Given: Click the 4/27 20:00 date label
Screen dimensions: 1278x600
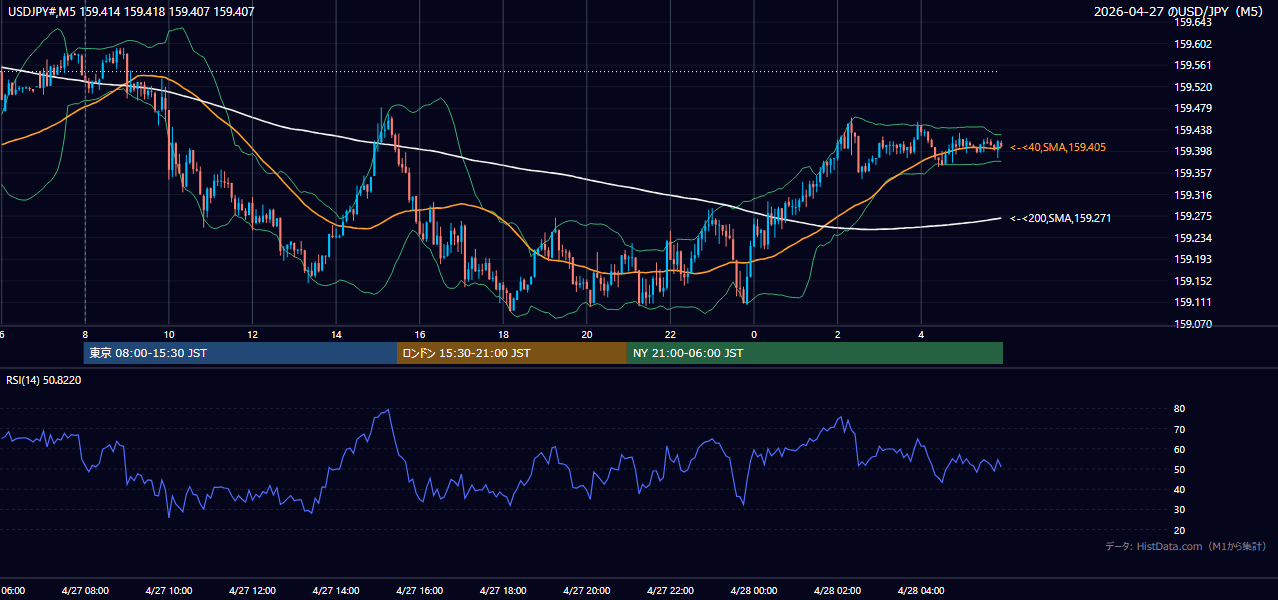Looking at the screenshot, I should click(586, 590).
